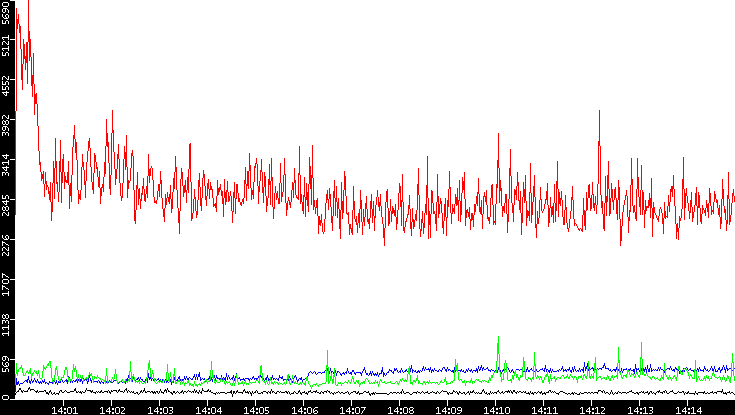This screenshot has height=415, width=735.
Task: Click the 5121 y-axis value
Action: [5, 45]
